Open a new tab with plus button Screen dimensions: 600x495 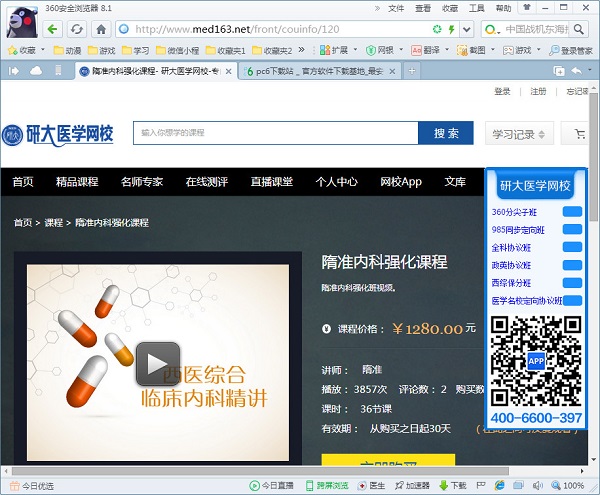(x=412, y=71)
